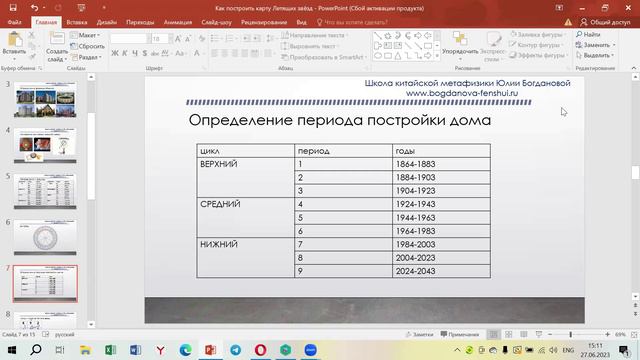Image resolution: width=640 pixels, height=360 pixels.
Task: Open the Найти search tool
Action: pos(588,35)
